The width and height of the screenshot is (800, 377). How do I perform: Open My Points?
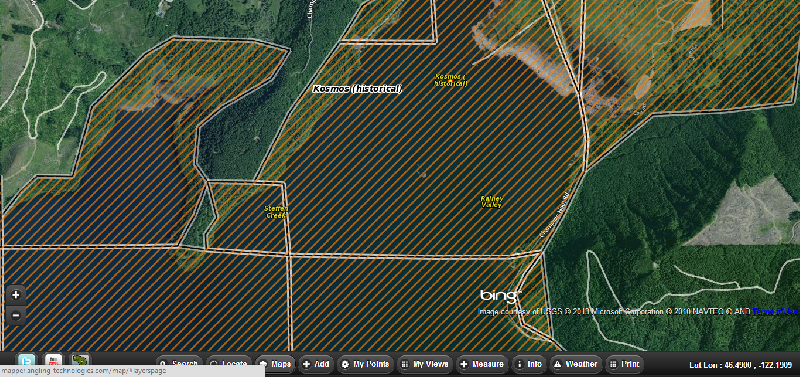click(x=365, y=364)
